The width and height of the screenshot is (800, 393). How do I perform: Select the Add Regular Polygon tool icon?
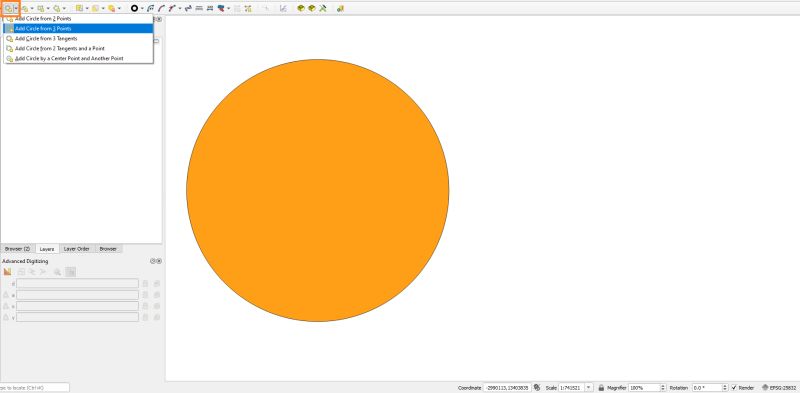tap(57, 8)
